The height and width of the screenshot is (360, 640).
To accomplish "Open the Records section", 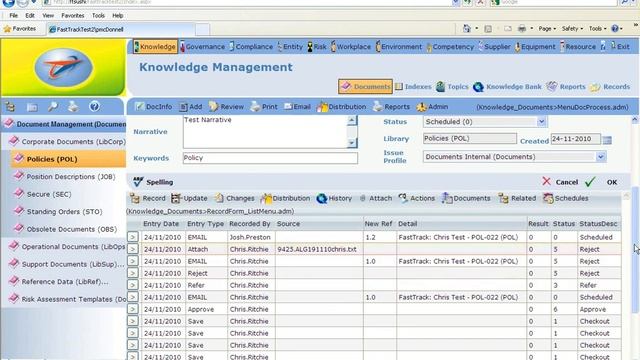I will (x=610, y=87).
